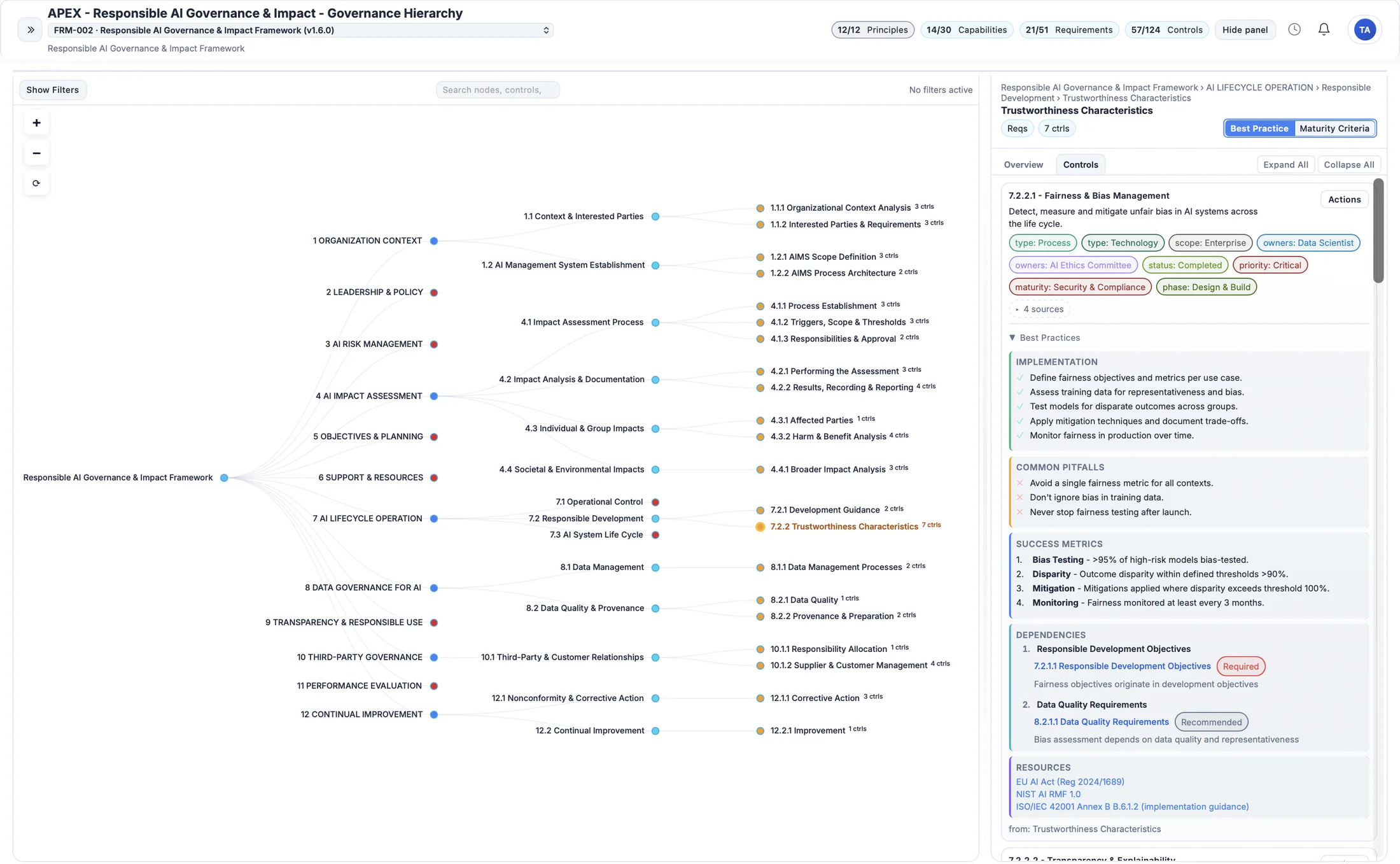Click the 9 TRANSPARENCY & RESPONSIBLE USE node dot
1400x864 pixels.
pyautogui.click(x=434, y=623)
